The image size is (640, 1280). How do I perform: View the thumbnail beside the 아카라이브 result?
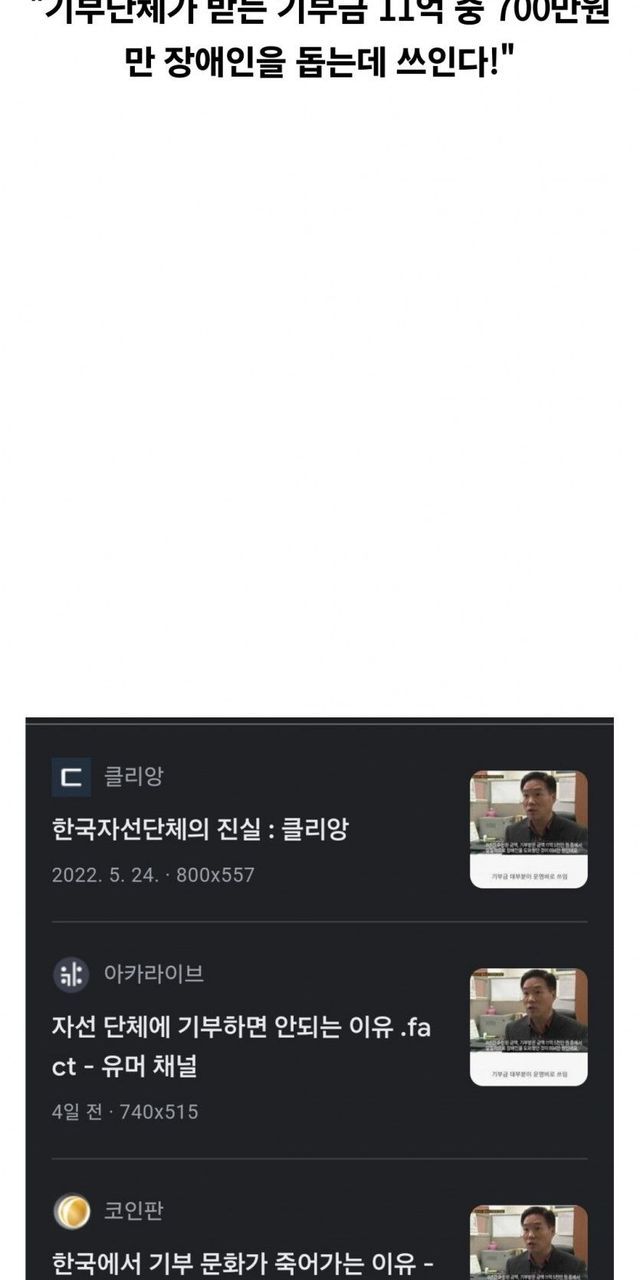click(529, 1027)
